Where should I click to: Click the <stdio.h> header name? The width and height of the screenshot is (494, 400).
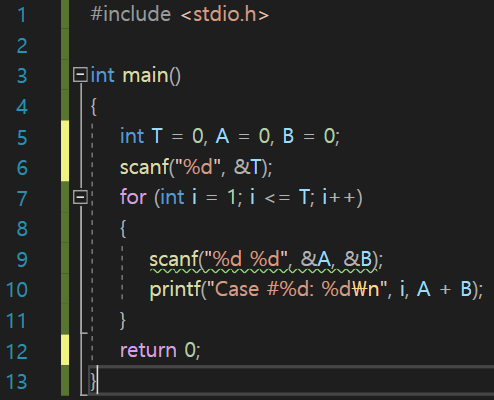click(225, 14)
